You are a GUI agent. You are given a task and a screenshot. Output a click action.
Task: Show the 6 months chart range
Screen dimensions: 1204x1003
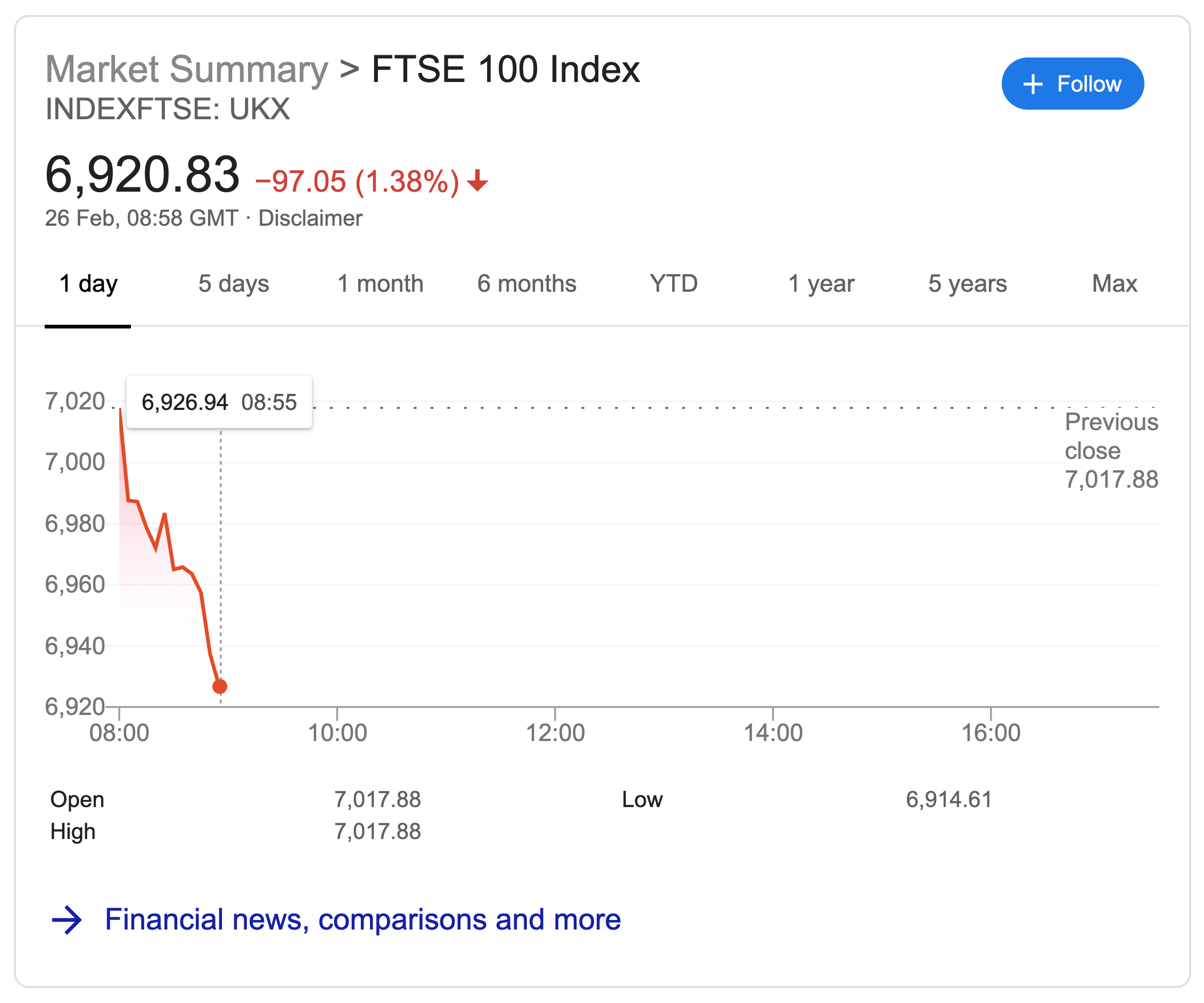[526, 284]
